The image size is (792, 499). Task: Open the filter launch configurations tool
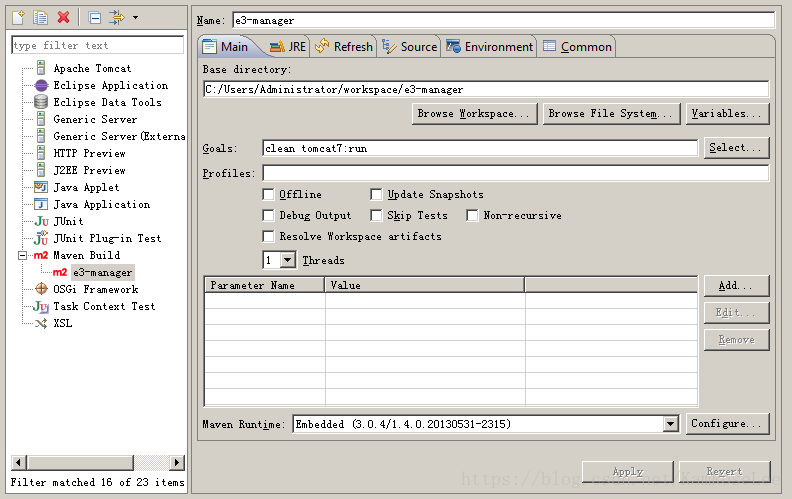117,18
